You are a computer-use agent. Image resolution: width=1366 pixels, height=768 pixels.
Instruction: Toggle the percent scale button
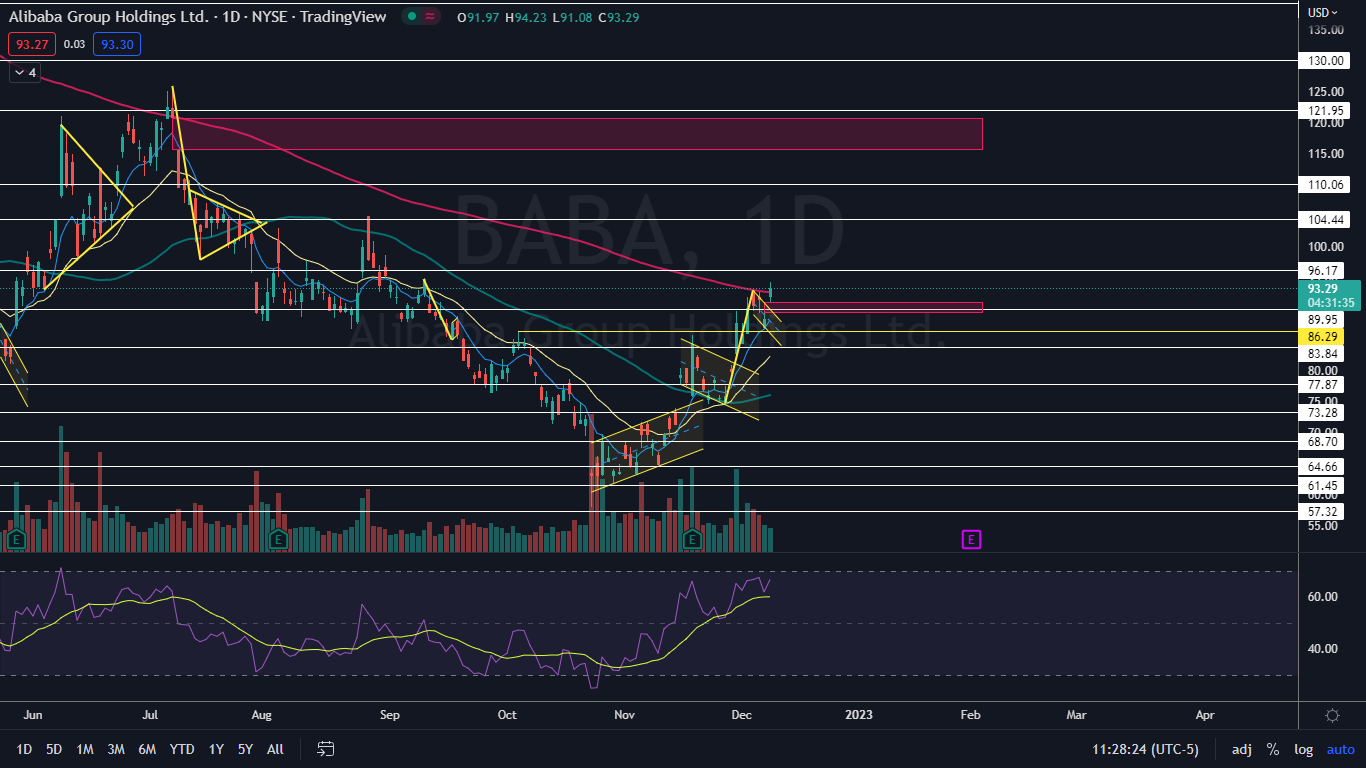tap(1273, 749)
